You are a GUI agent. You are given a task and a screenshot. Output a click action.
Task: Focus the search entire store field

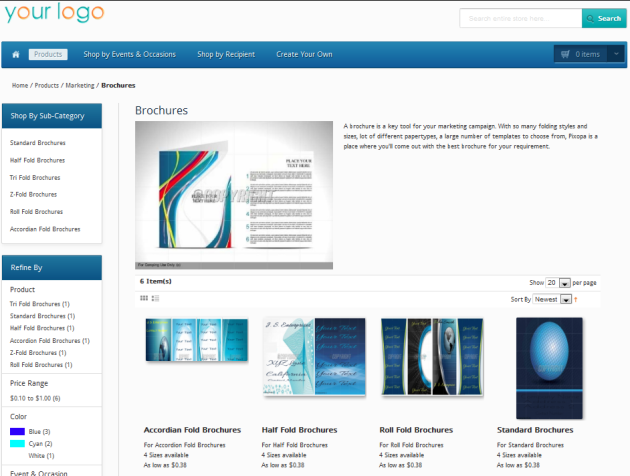point(521,18)
